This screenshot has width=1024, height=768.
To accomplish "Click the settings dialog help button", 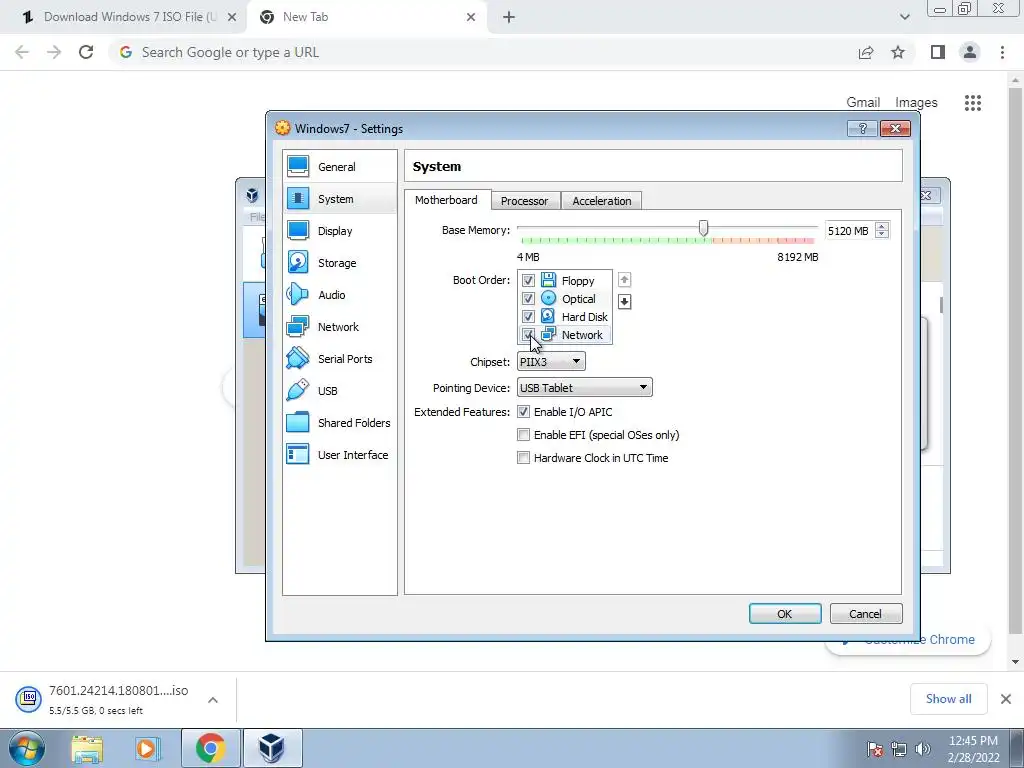I will coord(862,129).
